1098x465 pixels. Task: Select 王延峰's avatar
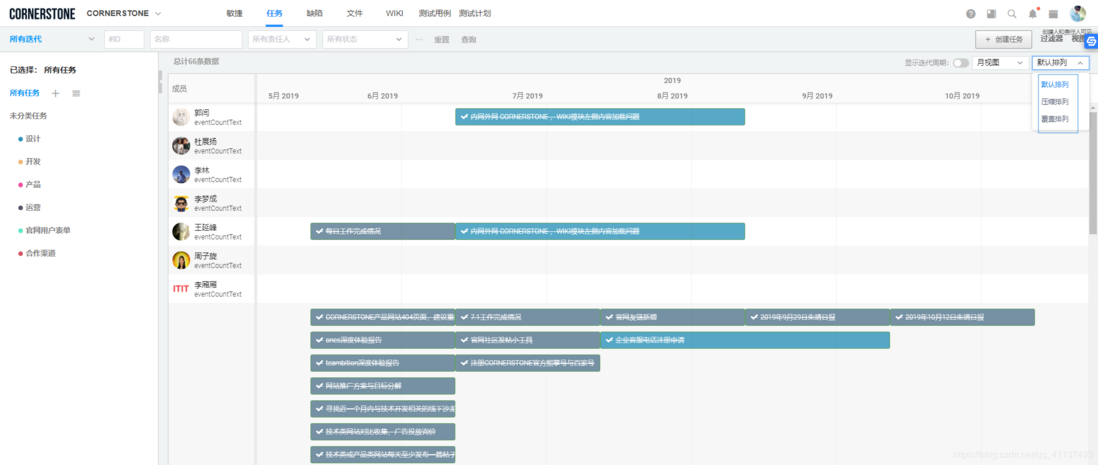point(181,232)
